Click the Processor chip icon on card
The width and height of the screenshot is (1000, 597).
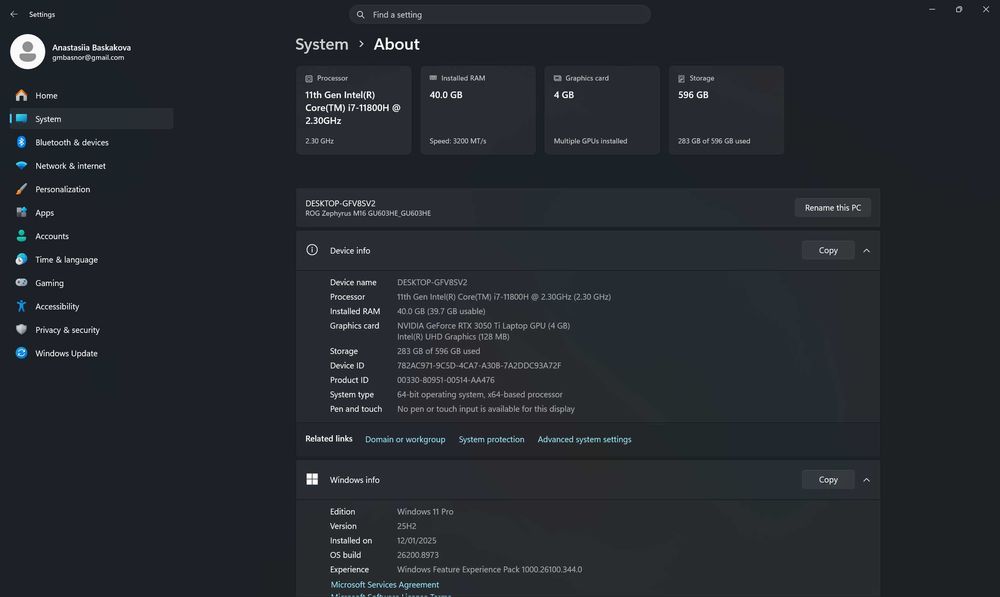309,78
